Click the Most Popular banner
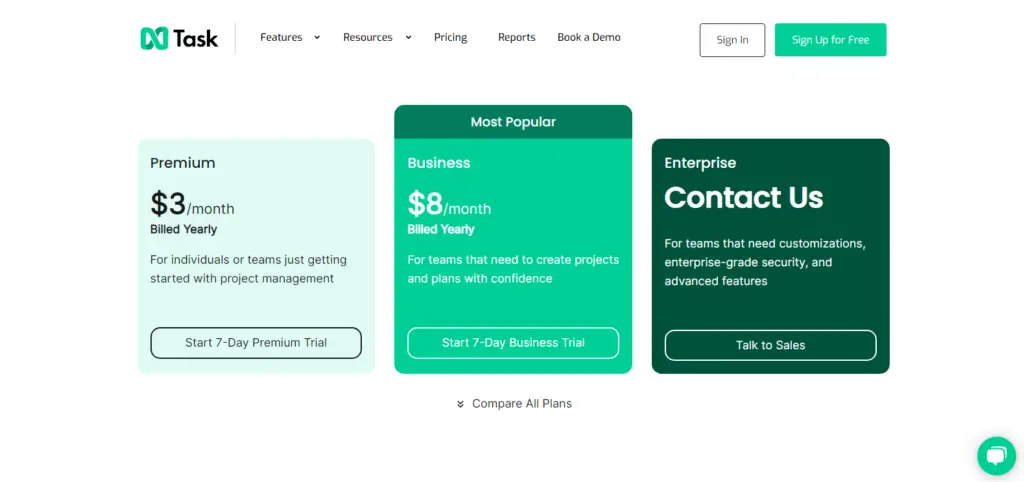The width and height of the screenshot is (1024, 482). (x=513, y=122)
